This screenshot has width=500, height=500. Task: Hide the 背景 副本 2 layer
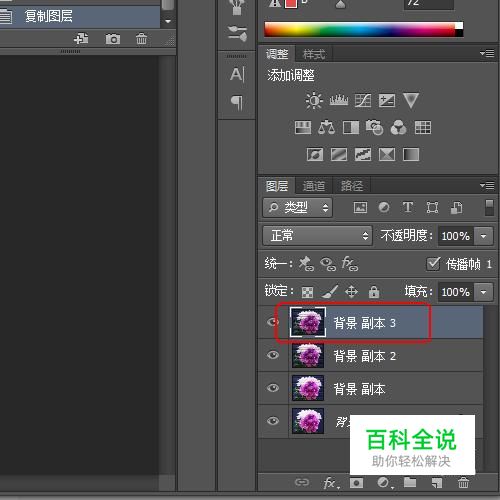click(273, 355)
